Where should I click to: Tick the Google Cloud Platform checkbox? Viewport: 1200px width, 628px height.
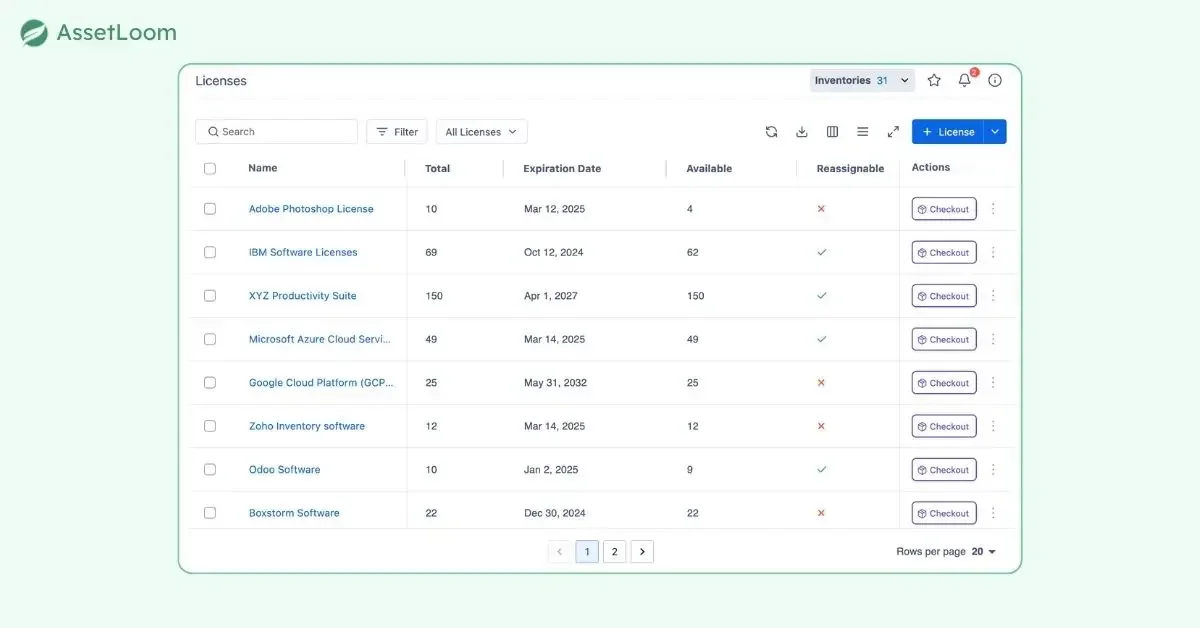(x=210, y=383)
